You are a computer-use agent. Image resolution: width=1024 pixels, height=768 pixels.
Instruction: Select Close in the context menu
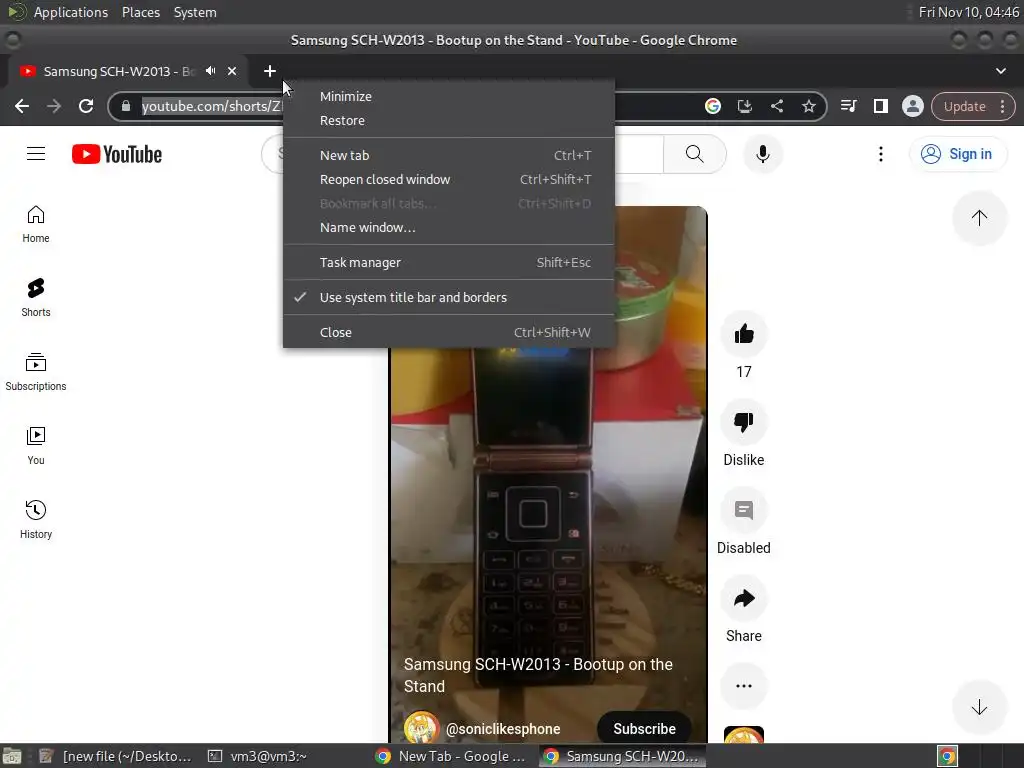tap(449, 332)
